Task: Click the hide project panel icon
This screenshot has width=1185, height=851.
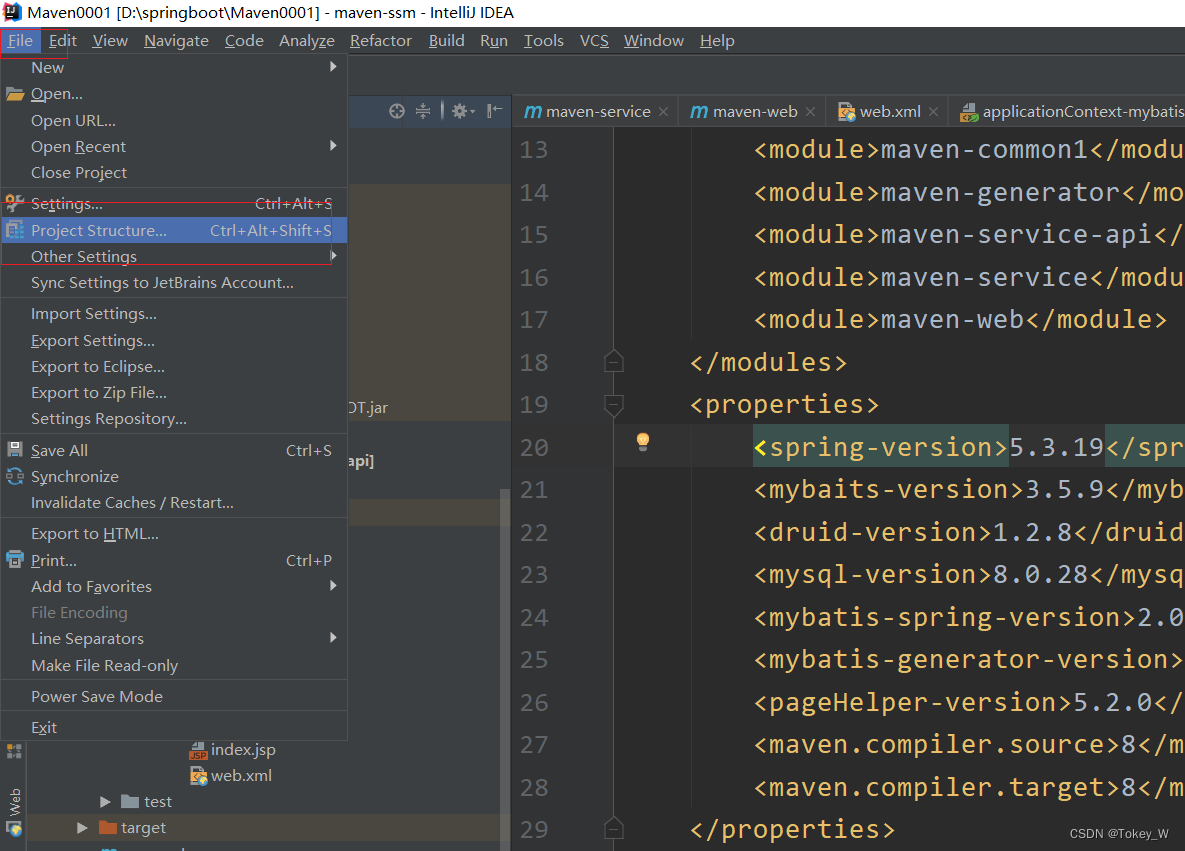Action: (494, 111)
